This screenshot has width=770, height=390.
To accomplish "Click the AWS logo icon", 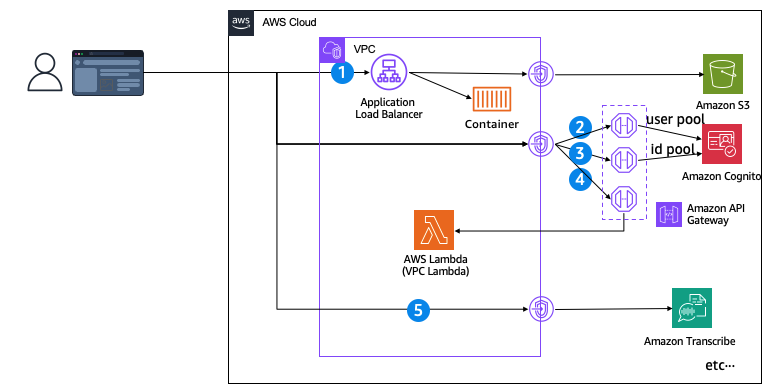I will [241, 23].
